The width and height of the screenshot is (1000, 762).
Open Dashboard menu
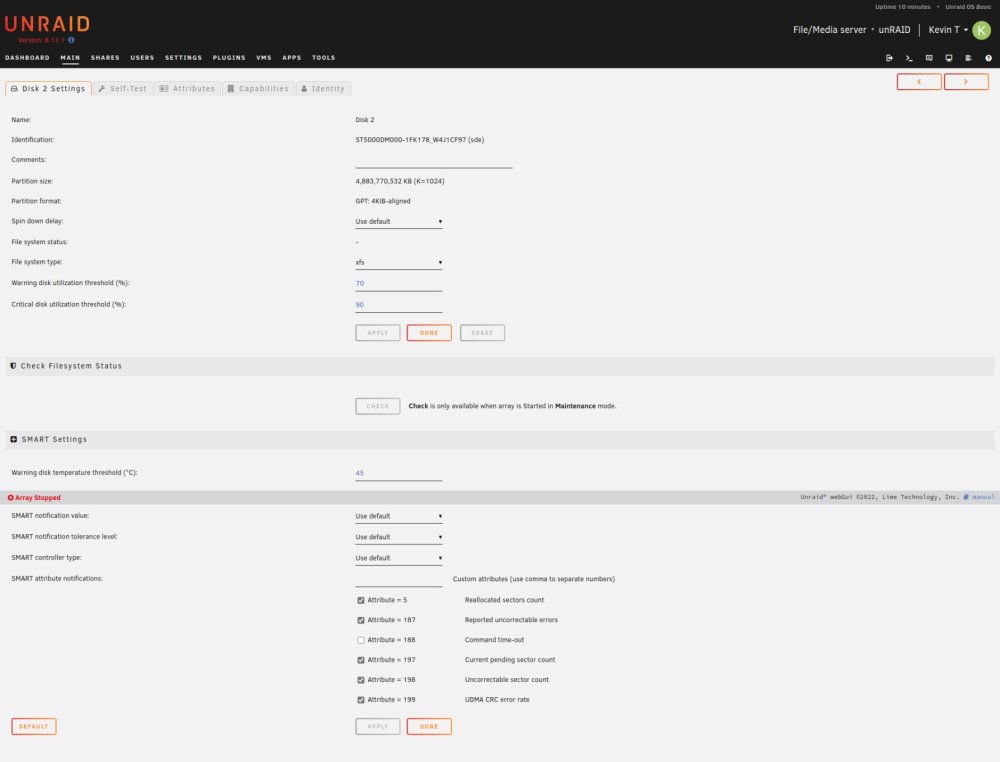(x=27, y=58)
